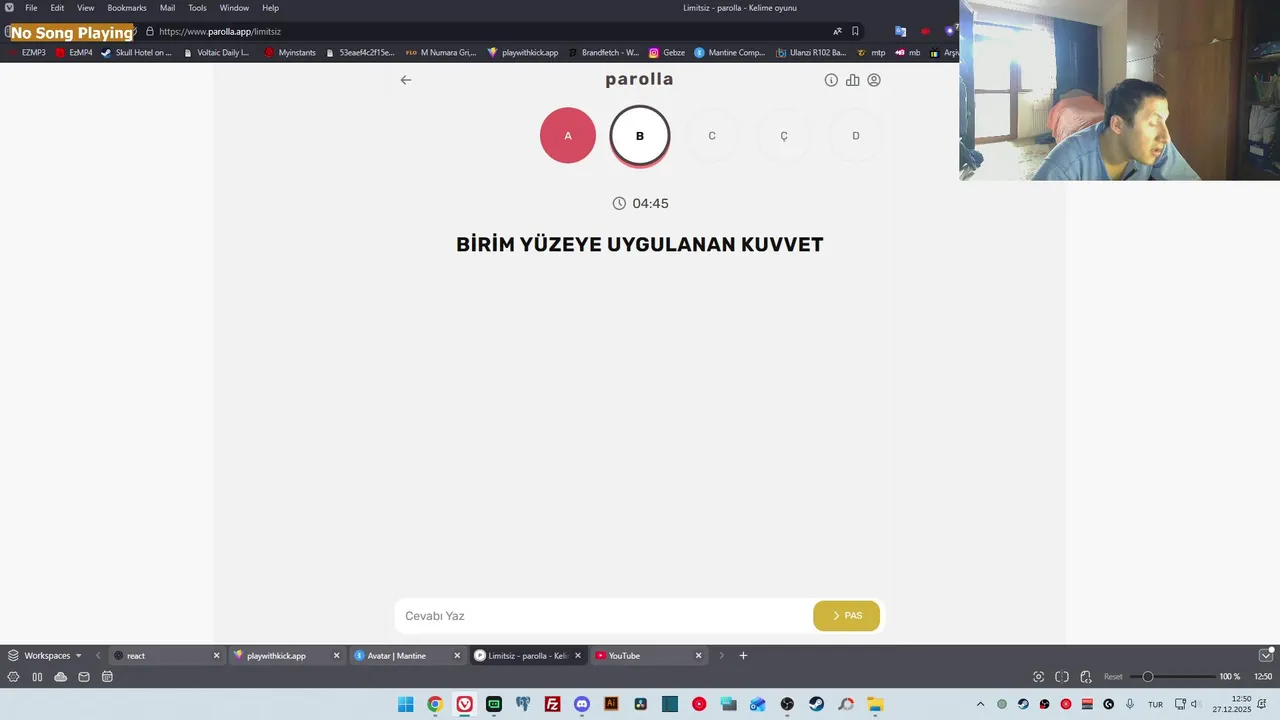Open Google Chrome from taskbar
This screenshot has width=1280, height=720.
(435, 704)
